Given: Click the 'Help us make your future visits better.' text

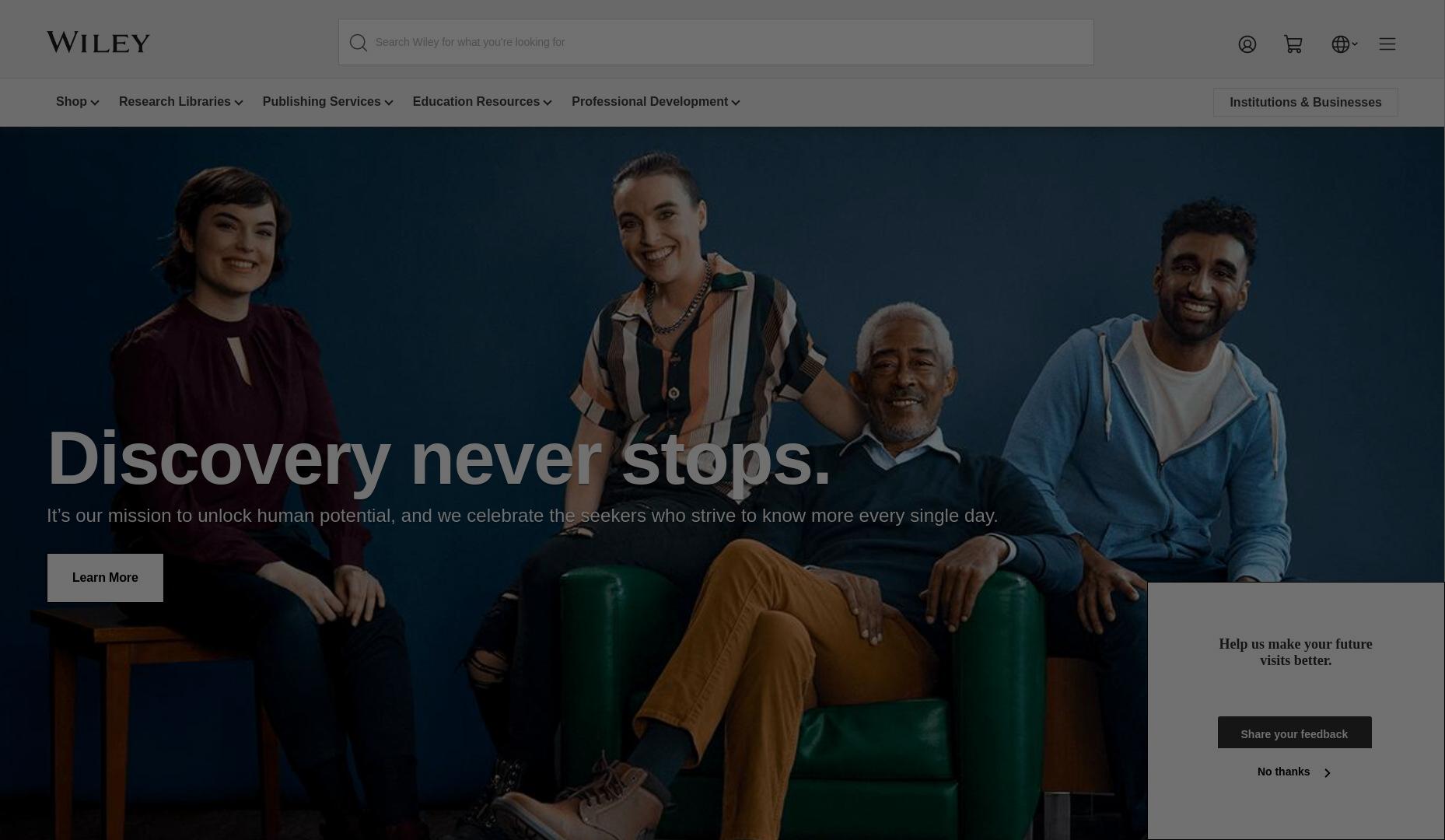Looking at the screenshot, I should coord(1296,653).
